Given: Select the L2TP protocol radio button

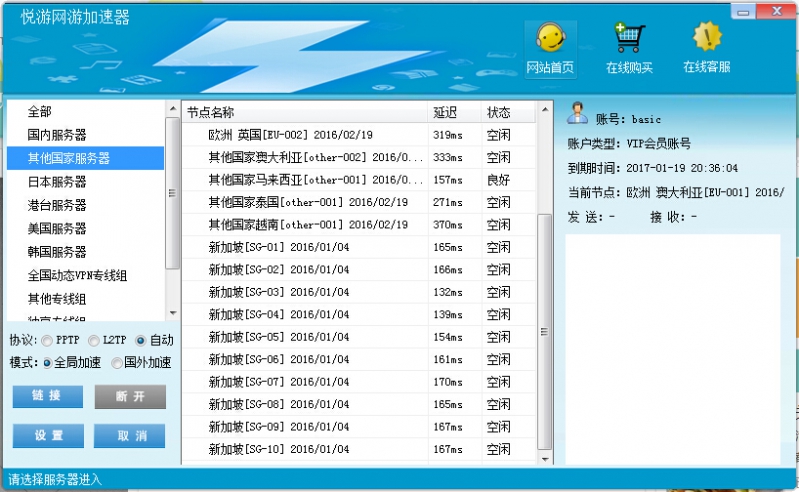Looking at the screenshot, I should point(94,340).
